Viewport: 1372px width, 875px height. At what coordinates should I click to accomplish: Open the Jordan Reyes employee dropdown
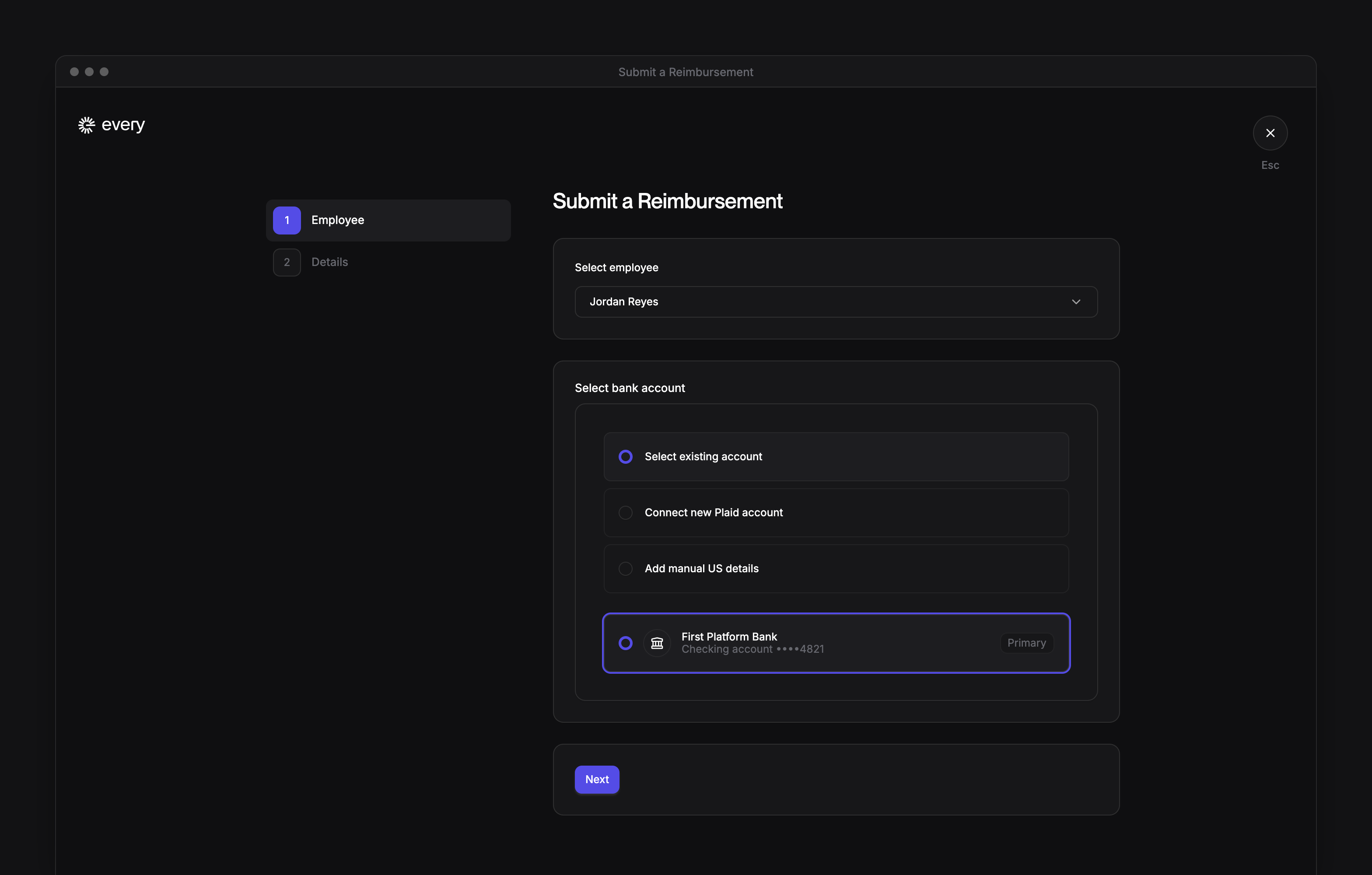click(836, 302)
